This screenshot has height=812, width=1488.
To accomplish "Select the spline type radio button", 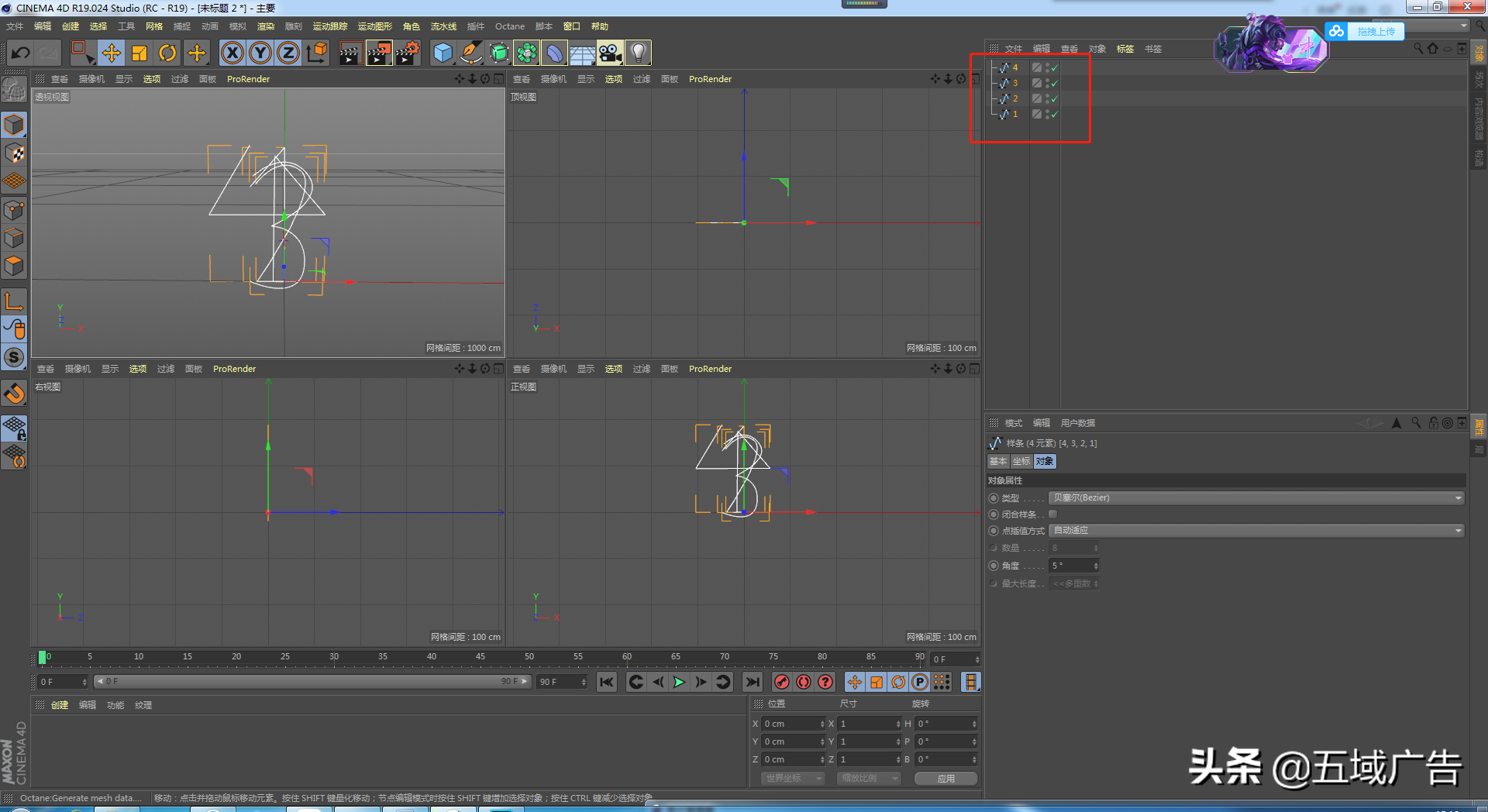I will coord(994,498).
